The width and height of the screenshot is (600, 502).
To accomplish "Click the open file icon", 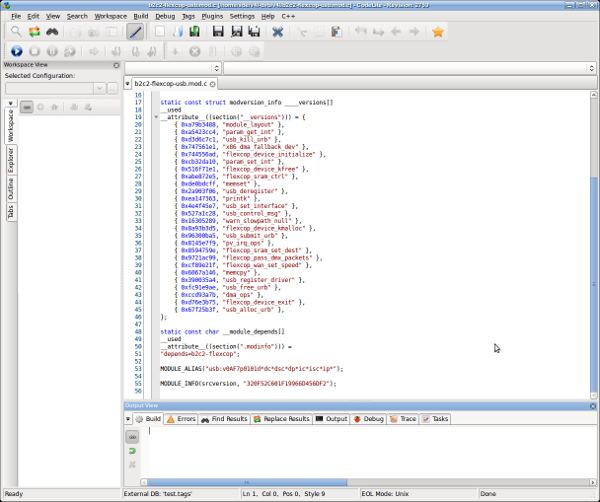I will click(x=178, y=32).
